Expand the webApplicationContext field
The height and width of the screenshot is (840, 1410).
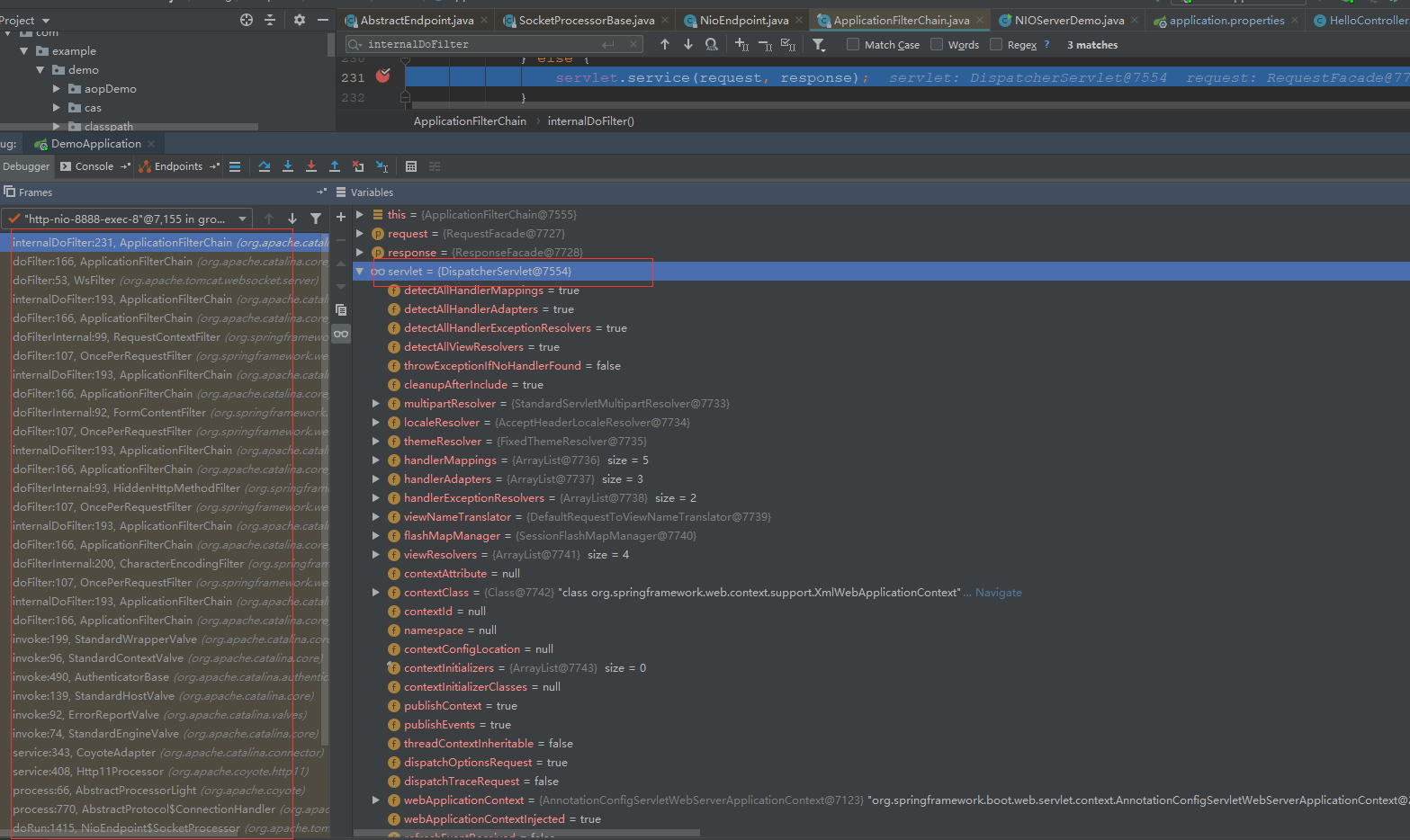click(x=376, y=800)
